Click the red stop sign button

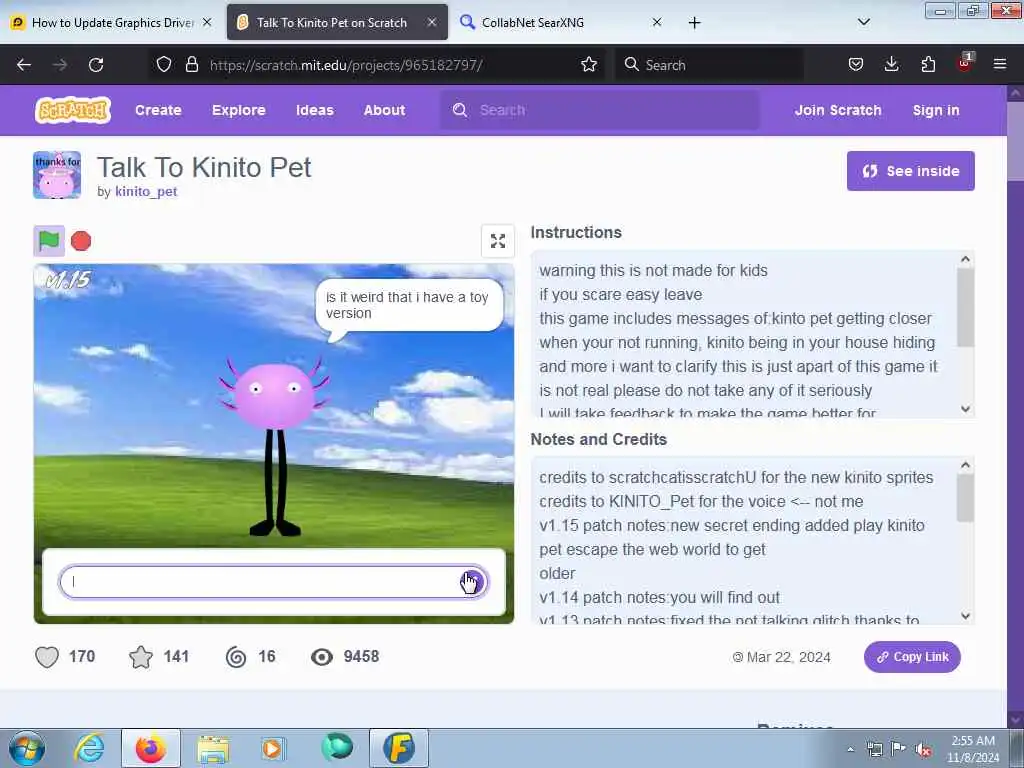point(81,241)
